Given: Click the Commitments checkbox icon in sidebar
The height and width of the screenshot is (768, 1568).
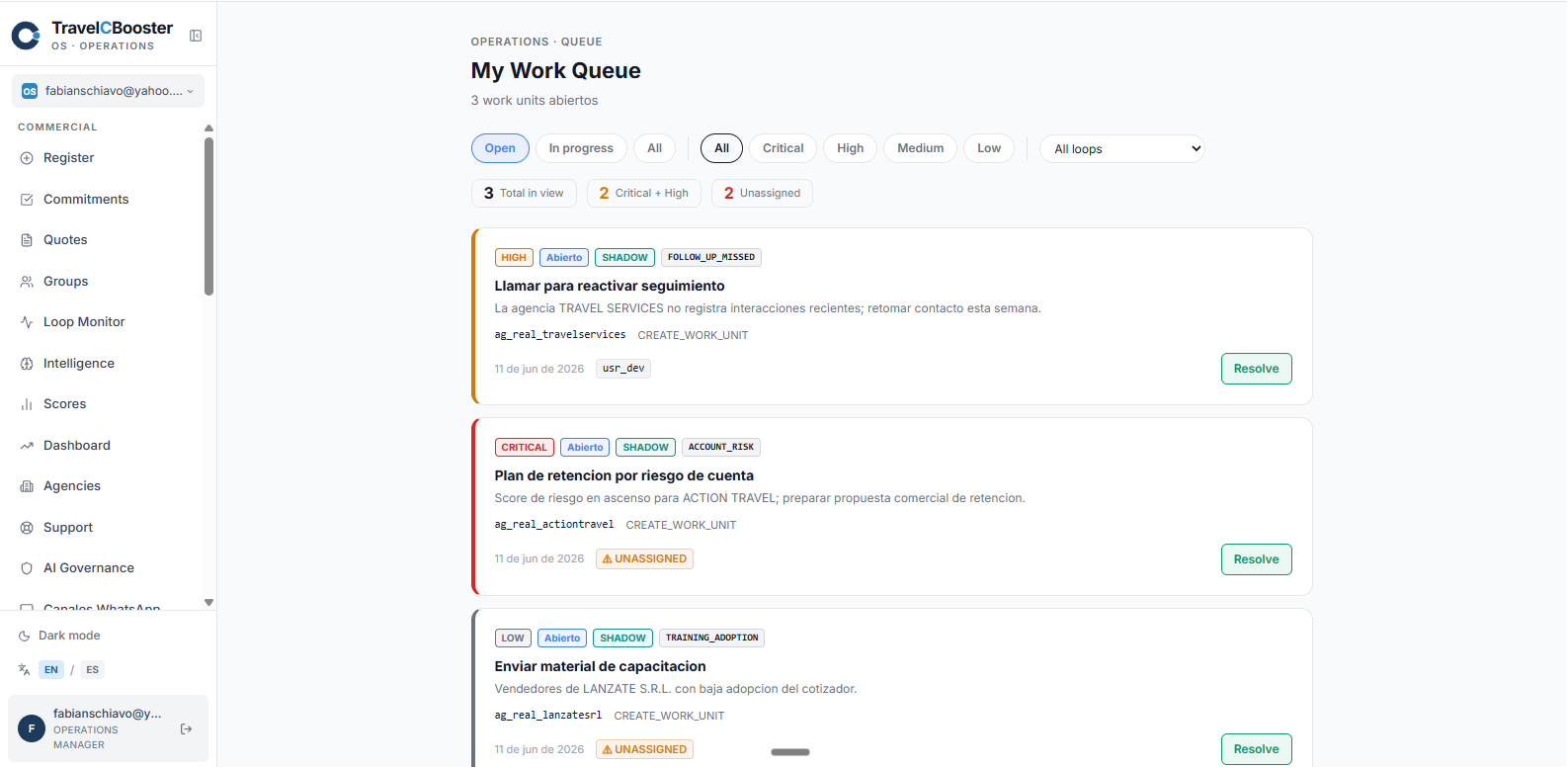Looking at the screenshot, I should click(x=27, y=200).
